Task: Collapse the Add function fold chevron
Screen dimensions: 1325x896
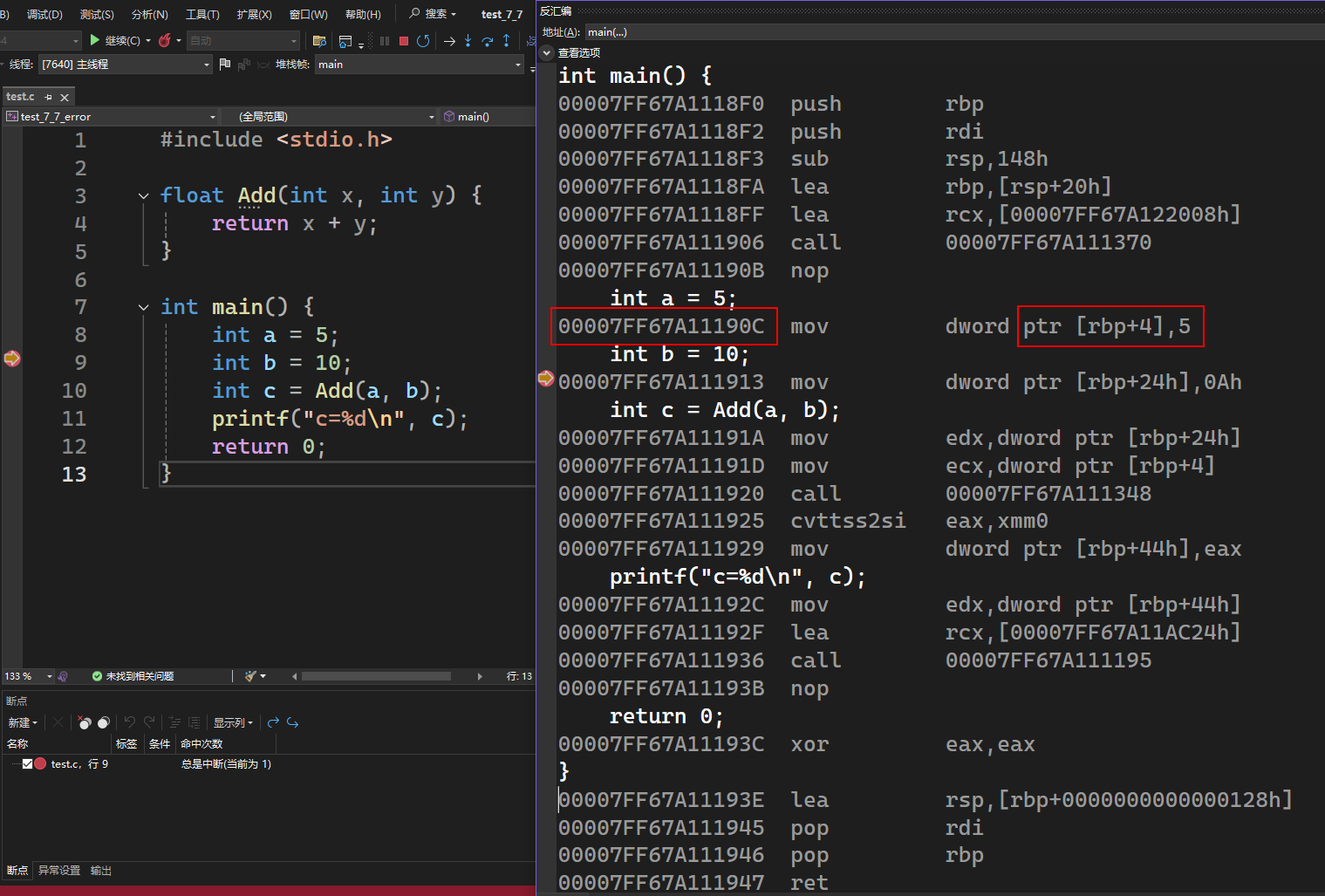Action: [143, 195]
